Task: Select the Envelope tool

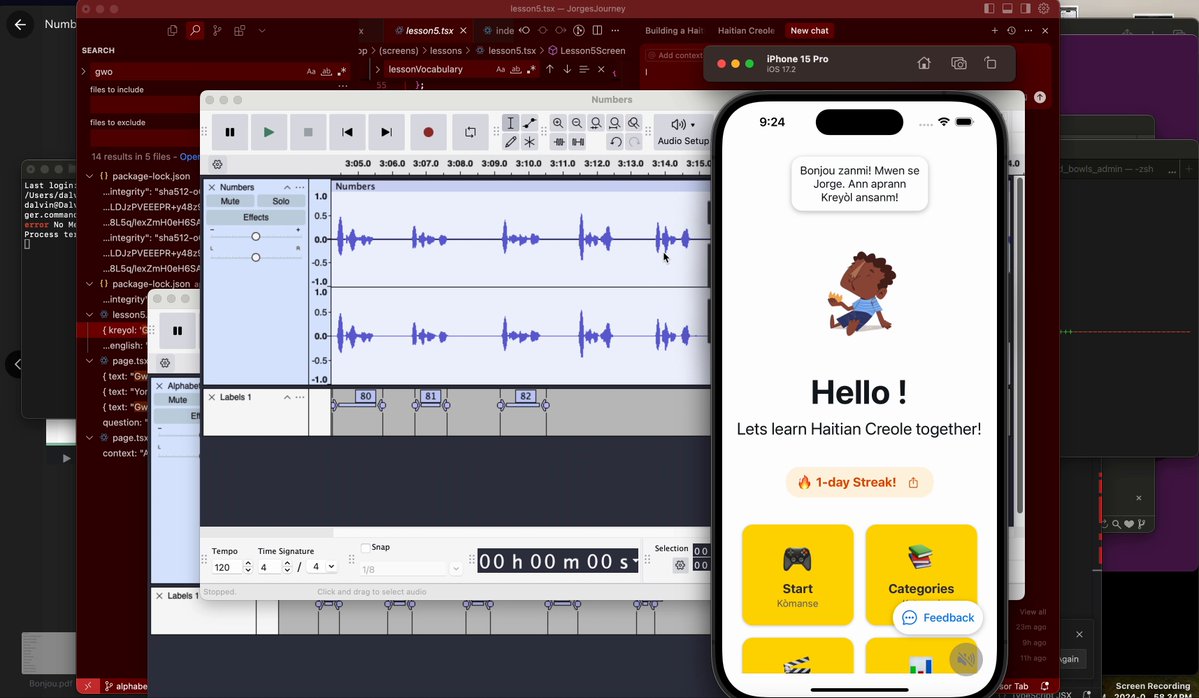Action: (529, 123)
